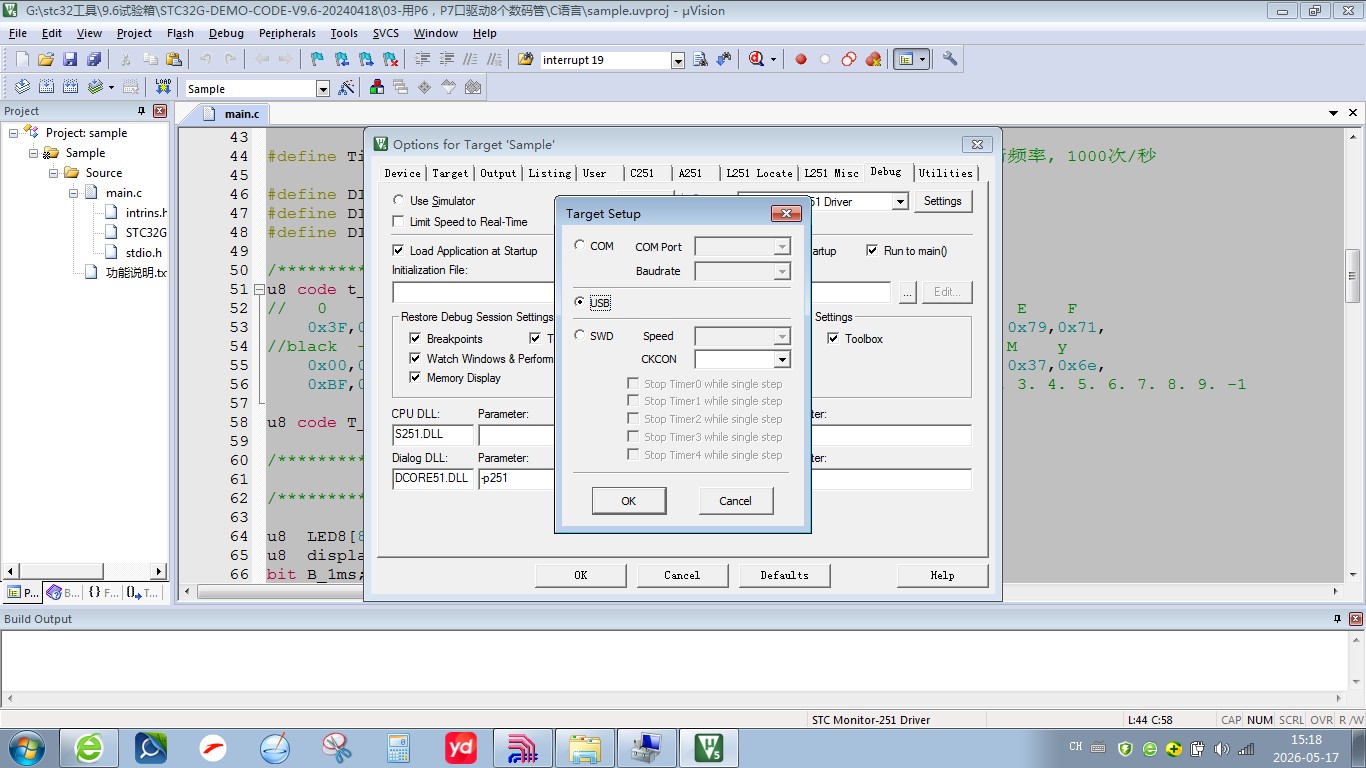Select the USB radio button
This screenshot has height=768, width=1366.
click(580, 302)
